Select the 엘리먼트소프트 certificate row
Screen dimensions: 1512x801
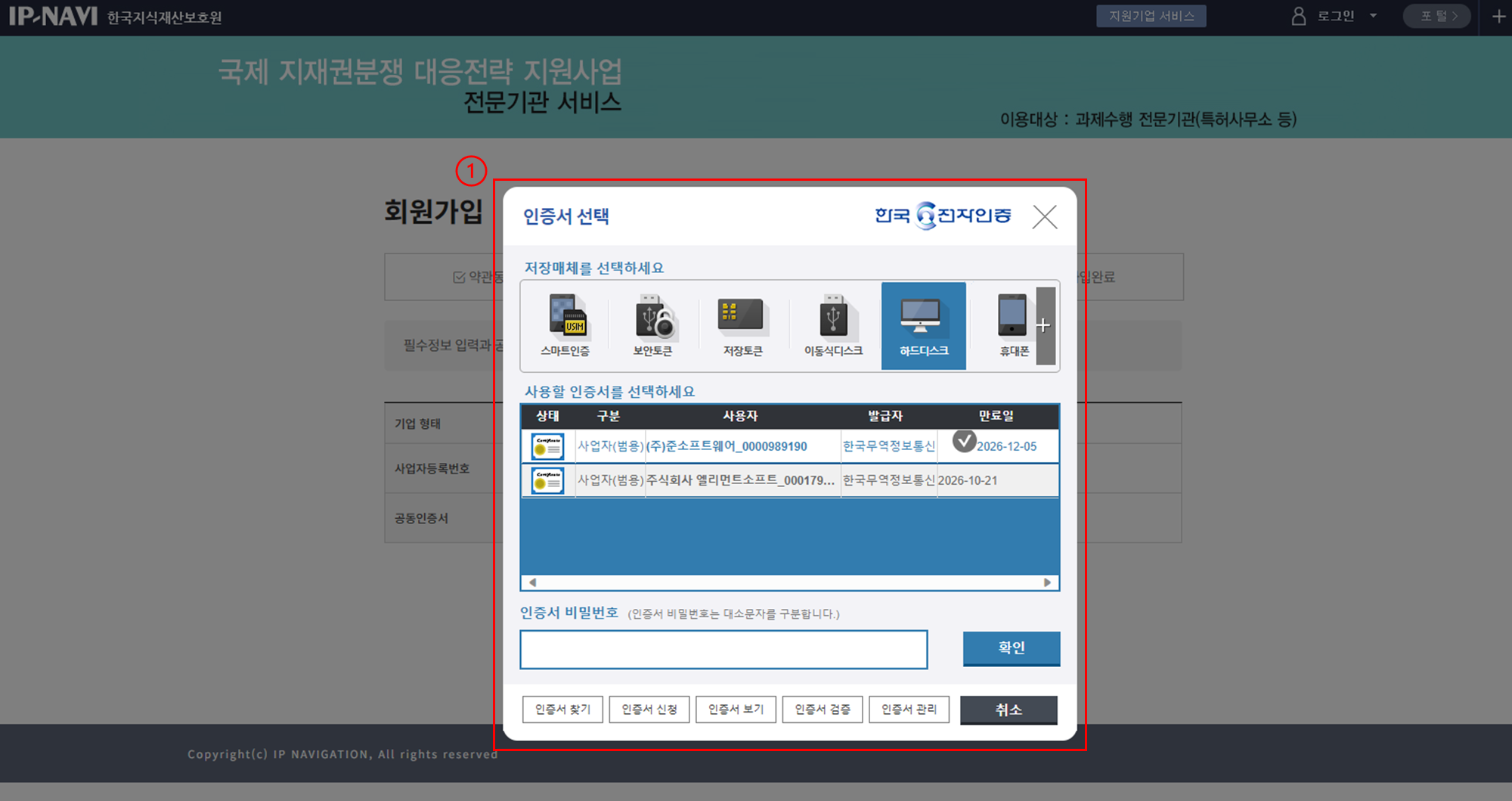click(739, 480)
